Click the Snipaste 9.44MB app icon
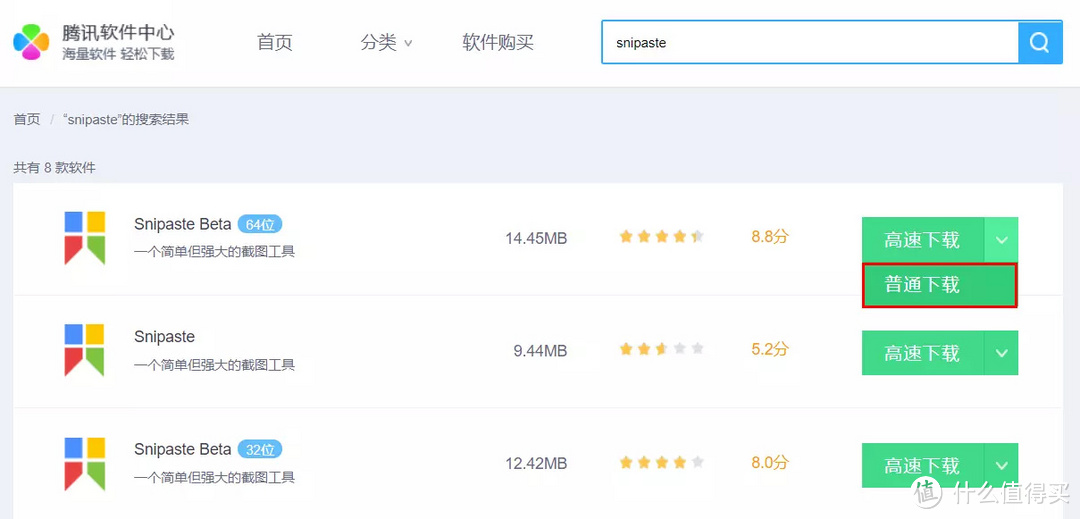The width and height of the screenshot is (1080, 519). pos(85,350)
